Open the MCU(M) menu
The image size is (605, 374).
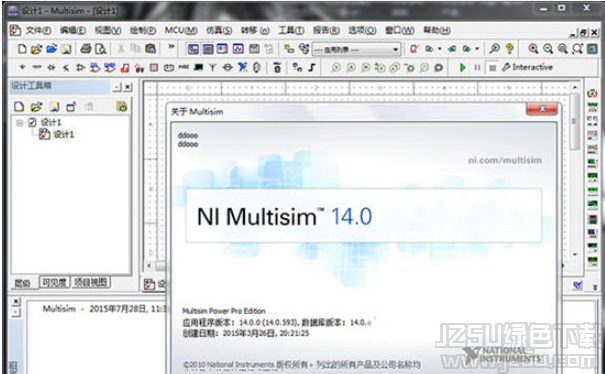pyautogui.click(x=181, y=30)
